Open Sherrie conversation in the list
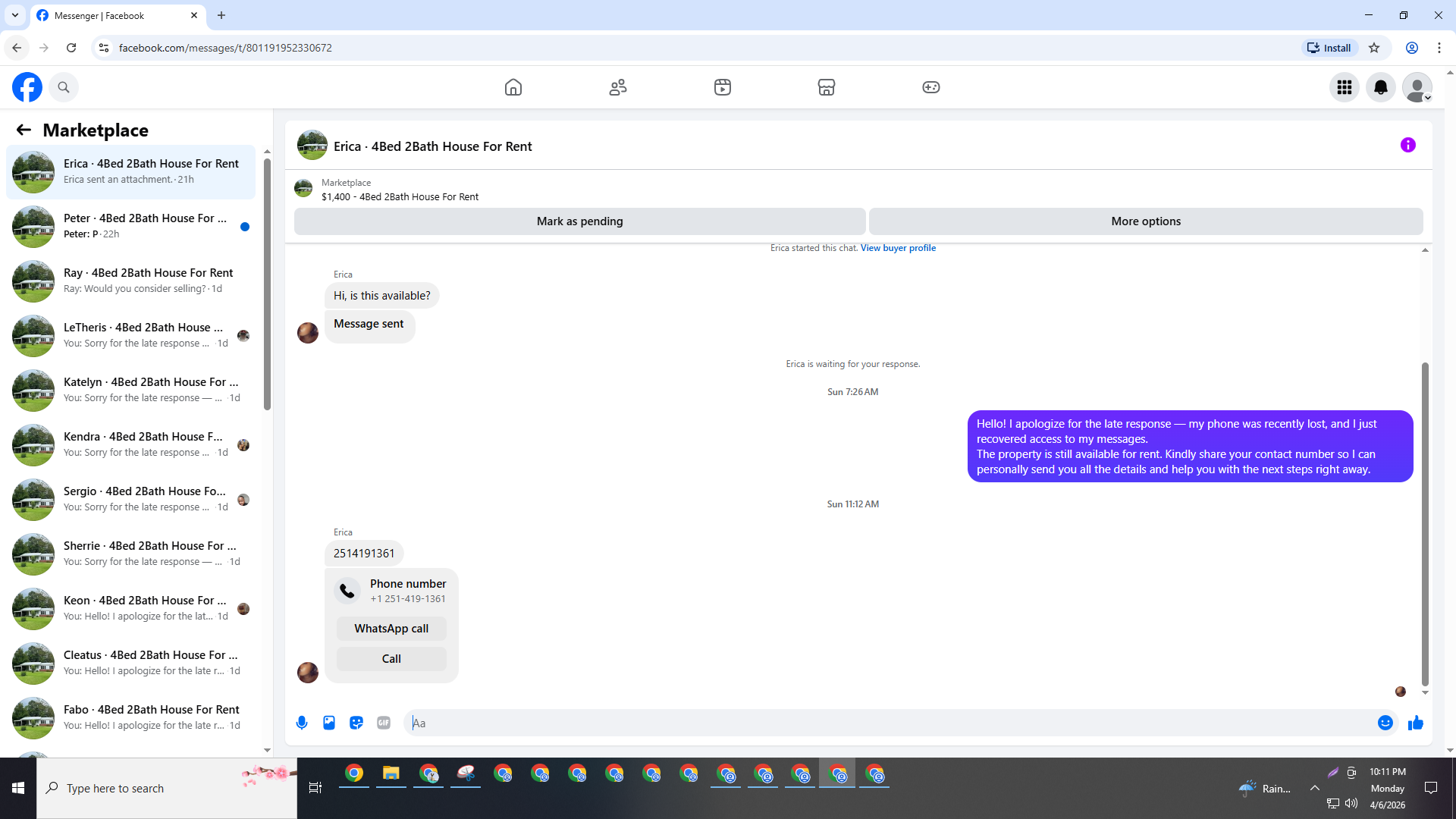1456x819 pixels. point(131,554)
